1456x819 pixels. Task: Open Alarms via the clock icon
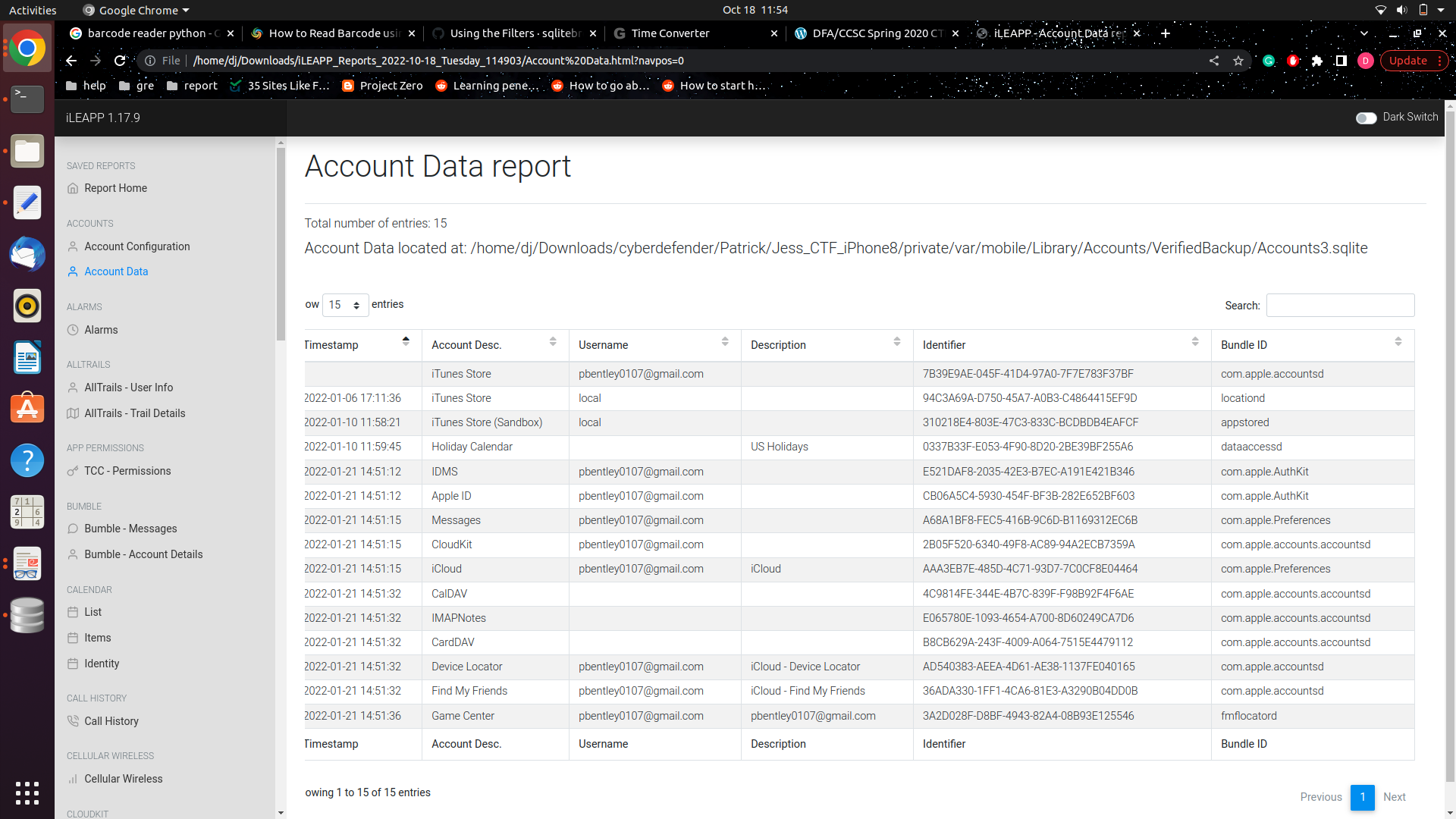72,329
